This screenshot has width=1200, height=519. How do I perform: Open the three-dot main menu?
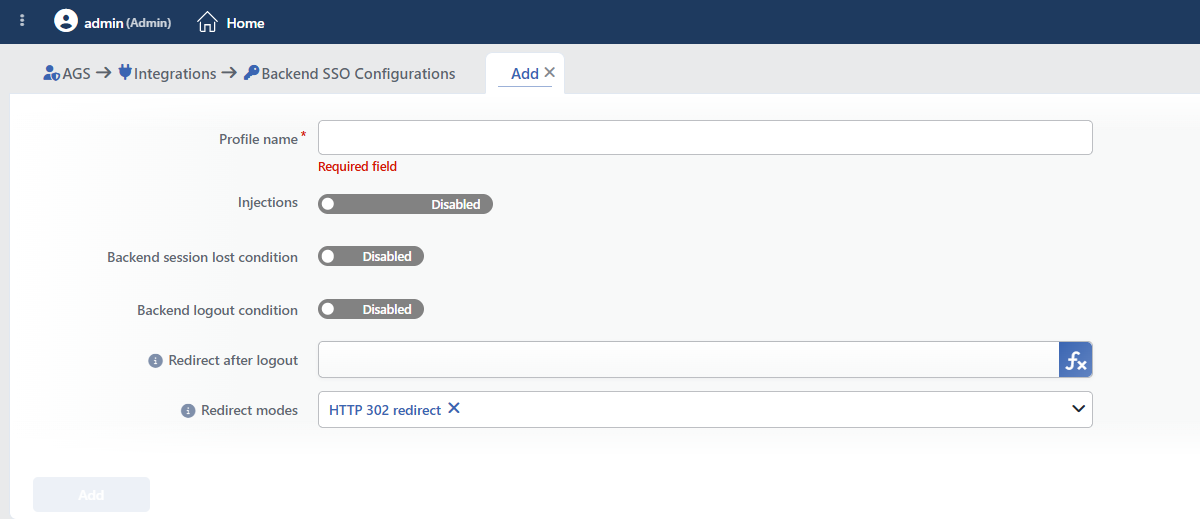(22, 21)
